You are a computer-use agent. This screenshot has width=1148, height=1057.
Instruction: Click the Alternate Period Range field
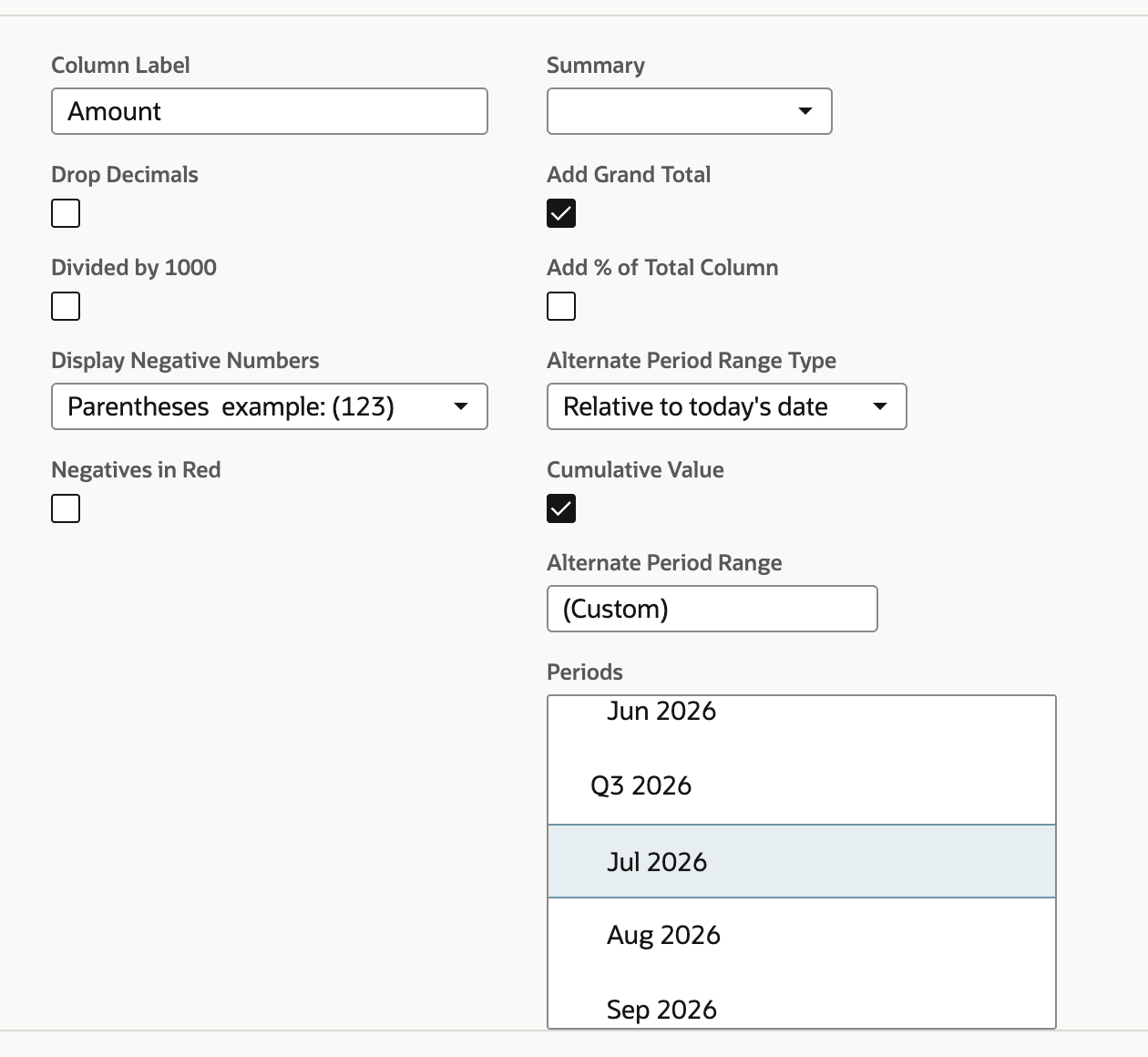[x=712, y=609]
